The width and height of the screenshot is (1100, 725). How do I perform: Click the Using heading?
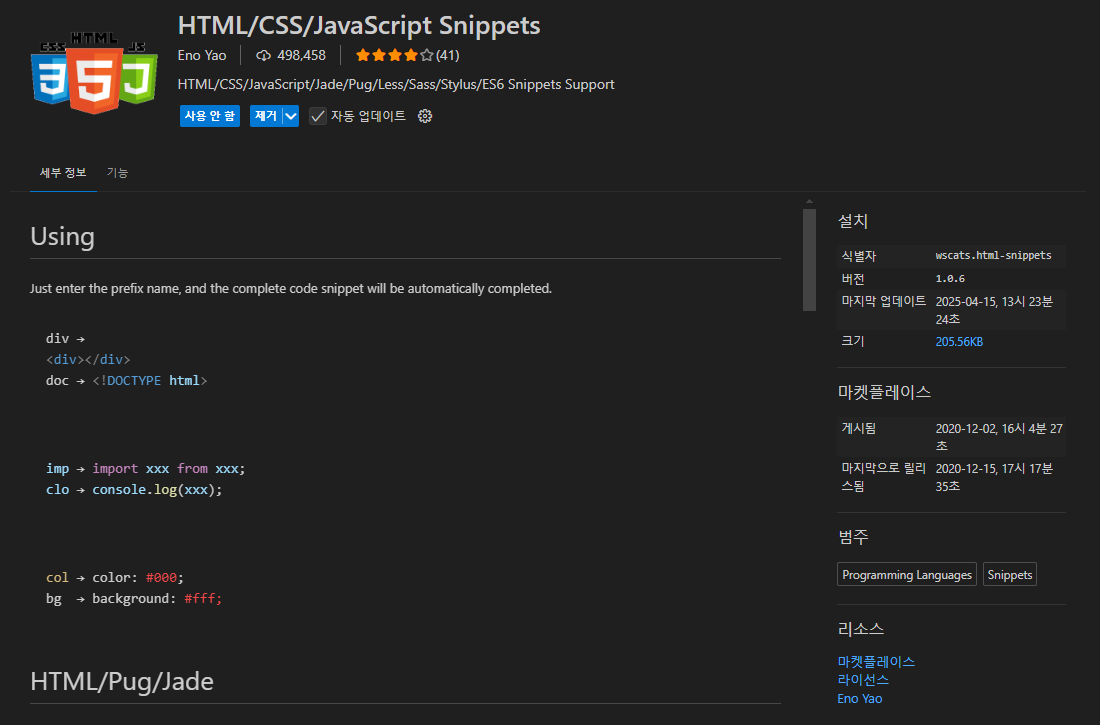(62, 237)
